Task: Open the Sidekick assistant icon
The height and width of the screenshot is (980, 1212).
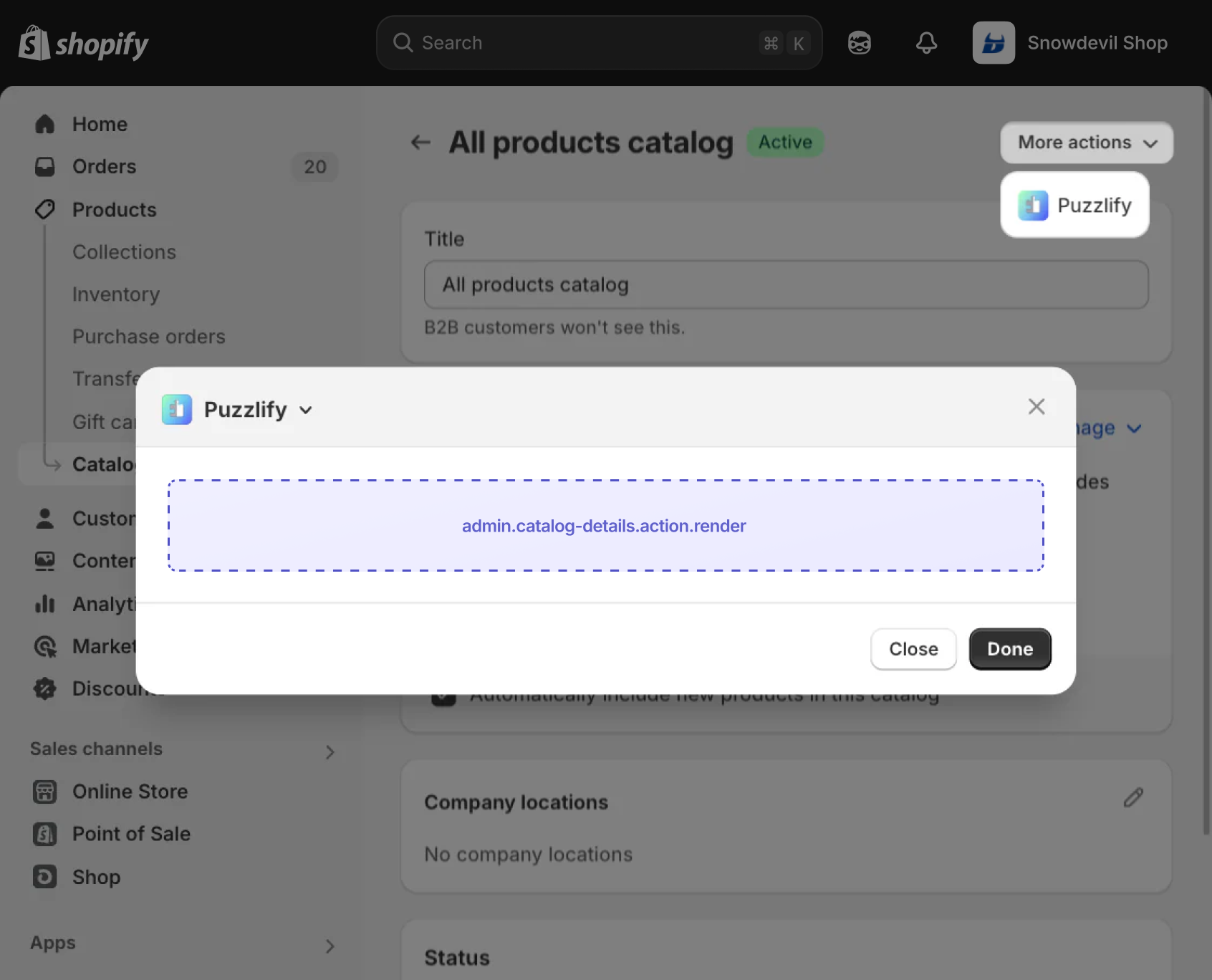Action: 859,43
